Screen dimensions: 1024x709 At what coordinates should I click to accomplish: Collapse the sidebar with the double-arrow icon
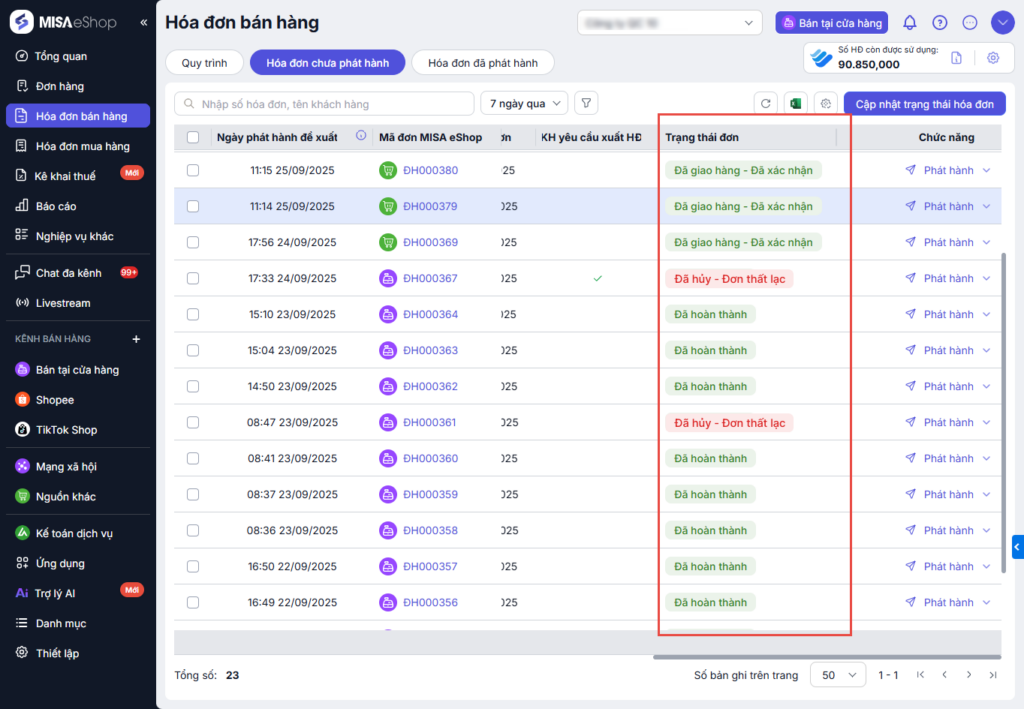pyautogui.click(x=144, y=22)
